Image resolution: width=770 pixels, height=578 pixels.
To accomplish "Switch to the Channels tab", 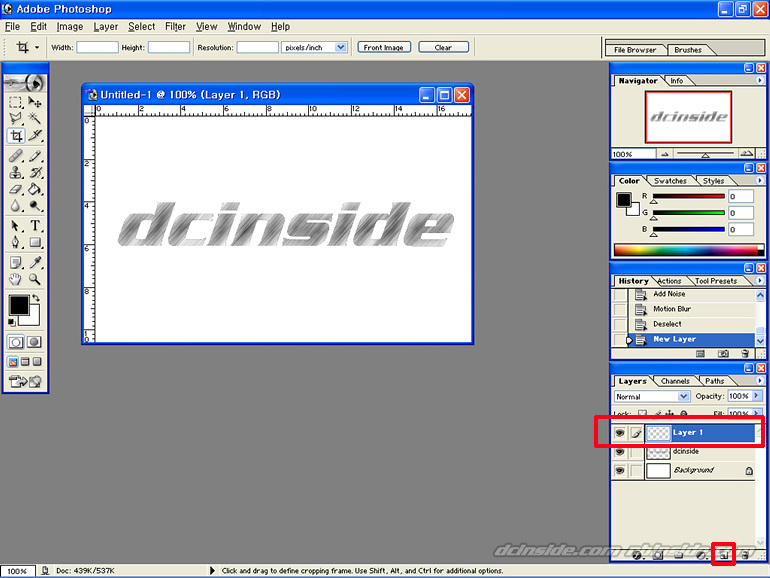I will click(675, 381).
